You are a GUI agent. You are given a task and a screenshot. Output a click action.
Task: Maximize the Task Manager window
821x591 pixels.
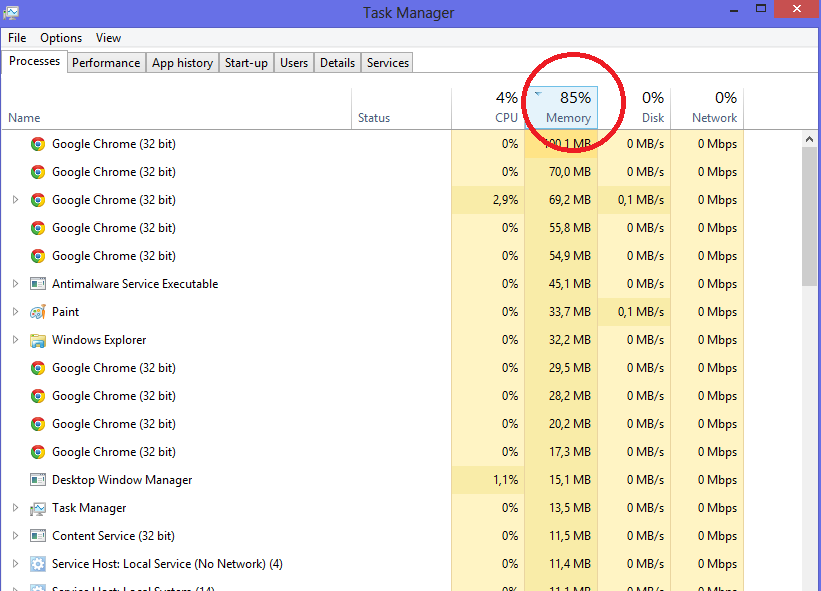click(761, 9)
